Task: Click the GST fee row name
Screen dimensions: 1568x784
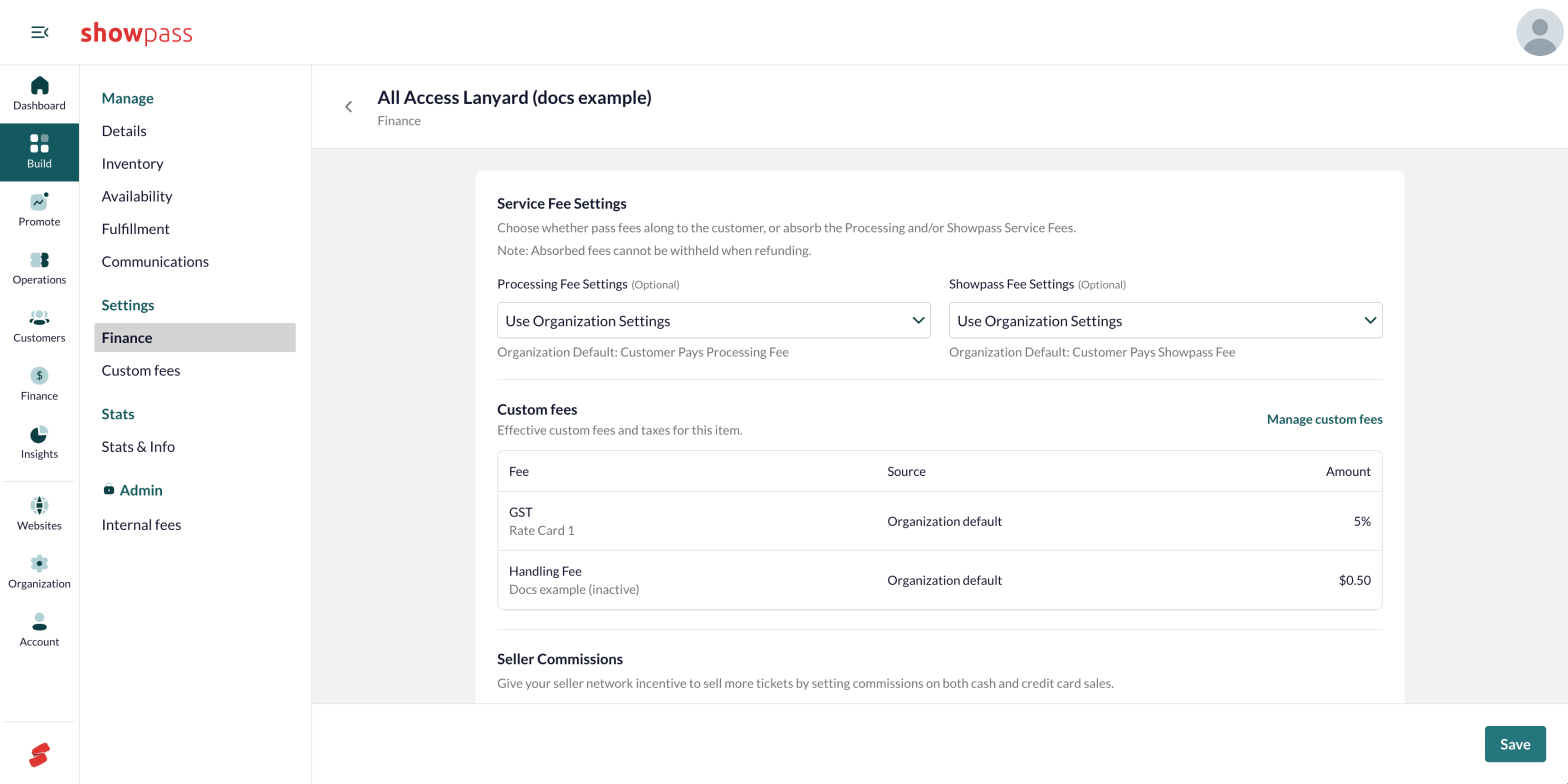Action: click(520, 512)
